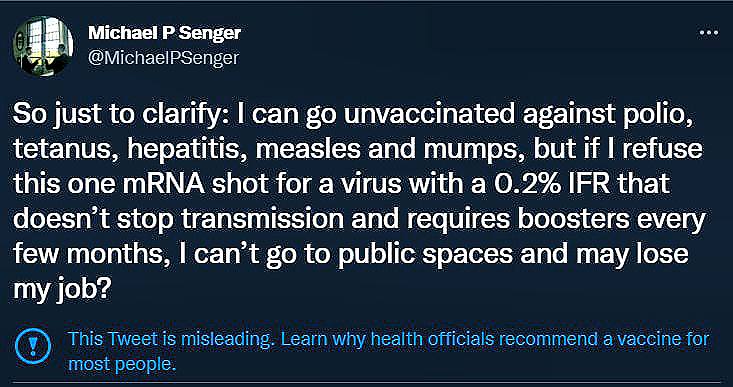Screen dimensions: 733x387
Task: Click the 'my job?' ending text
Action: [x=61, y=290]
